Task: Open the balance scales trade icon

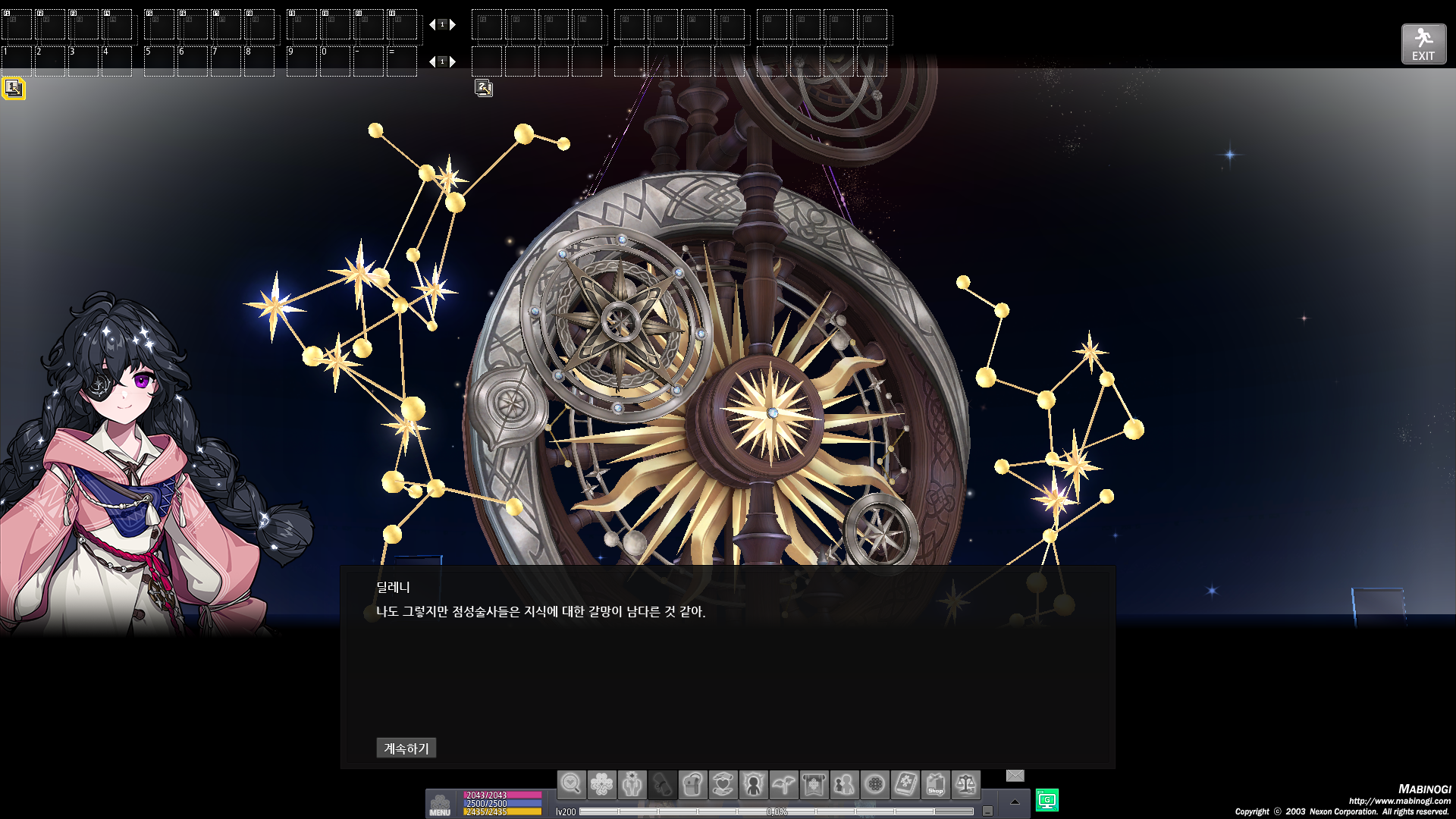Action: [x=966, y=784]
